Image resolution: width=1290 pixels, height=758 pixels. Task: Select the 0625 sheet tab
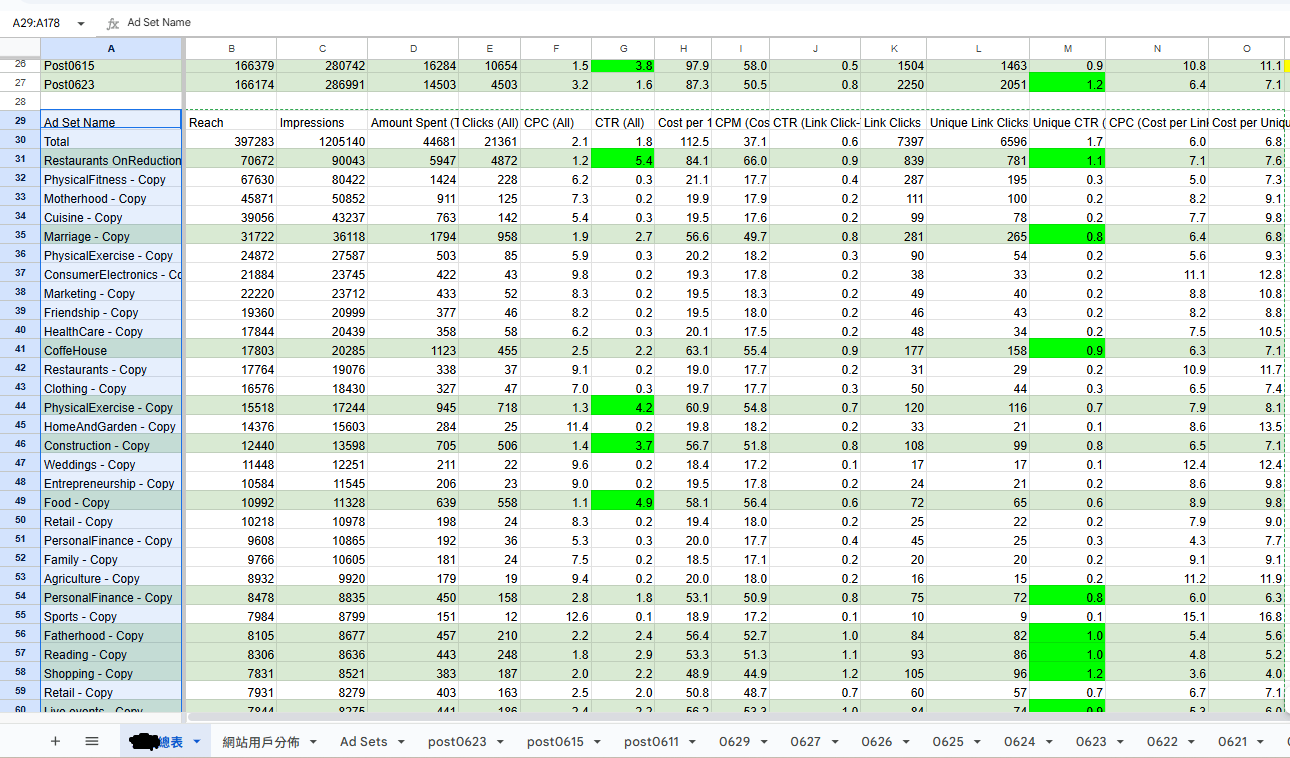coord(948,742)
